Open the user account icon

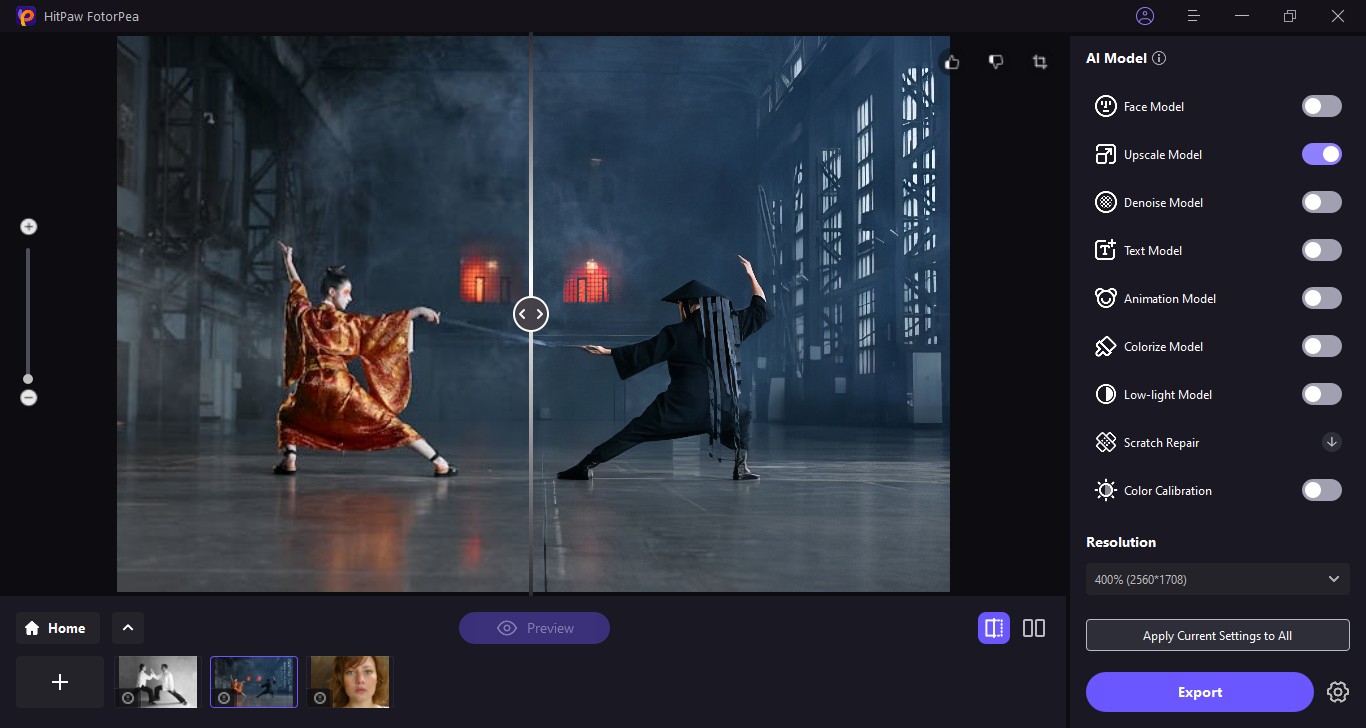click(1145, 16)
